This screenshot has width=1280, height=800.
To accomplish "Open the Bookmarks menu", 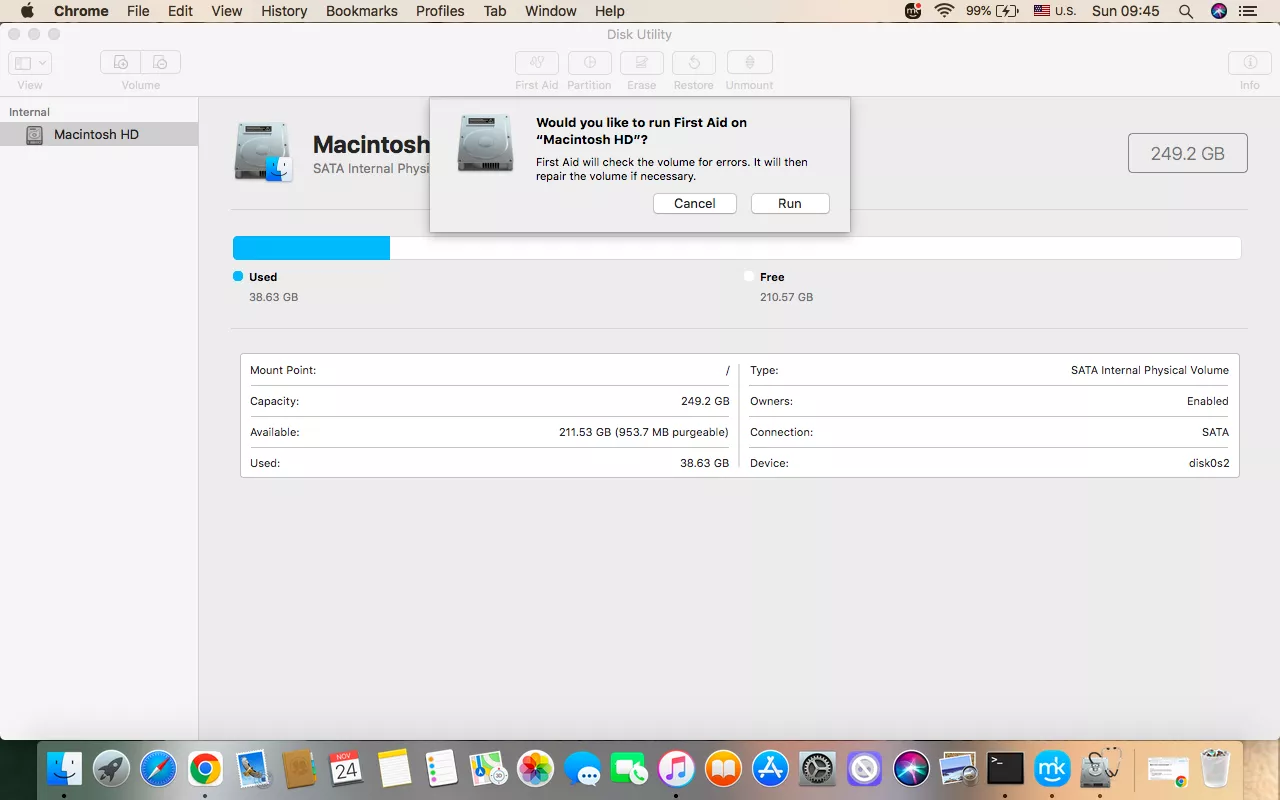I will [x=361, y=11].
